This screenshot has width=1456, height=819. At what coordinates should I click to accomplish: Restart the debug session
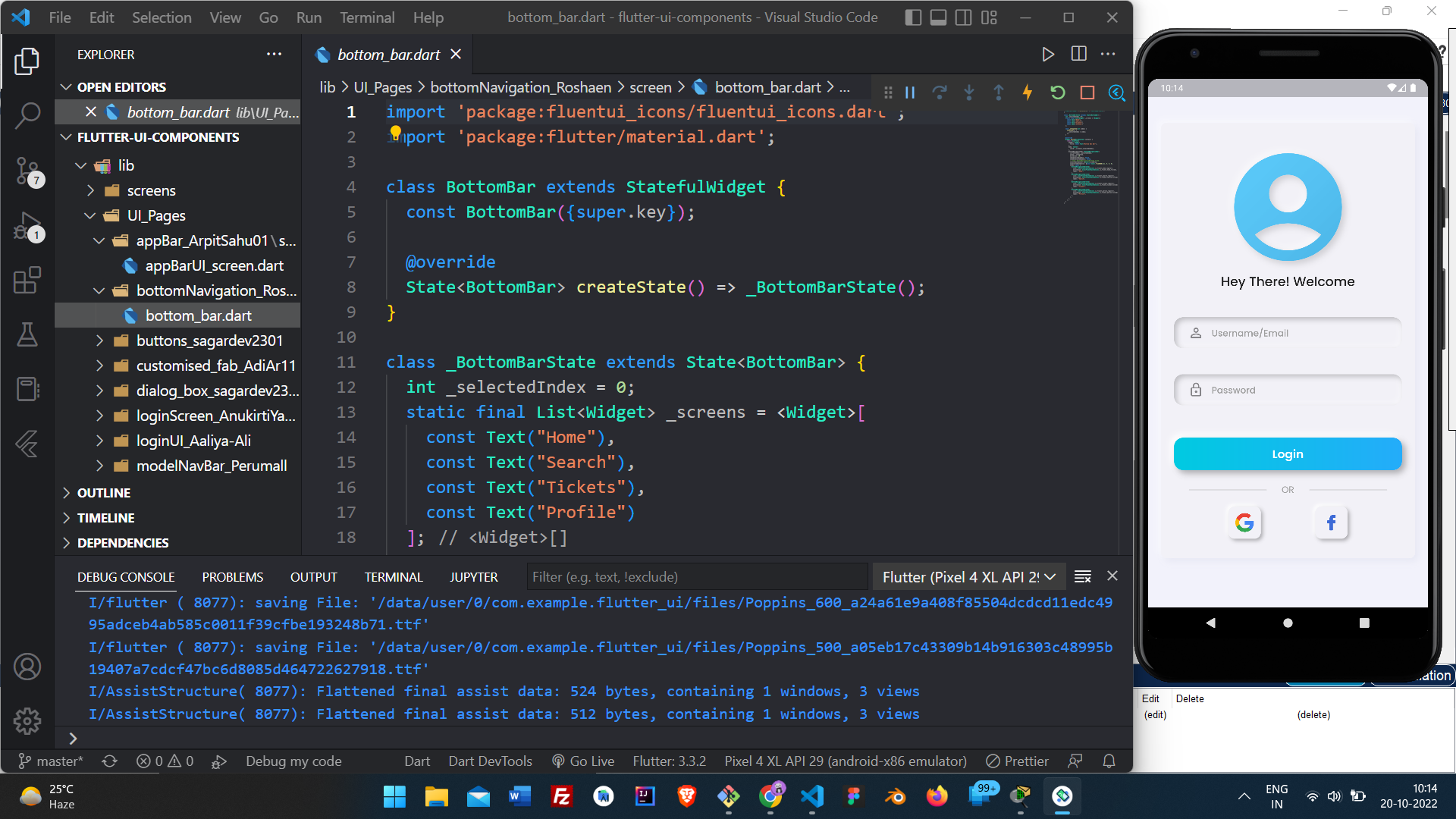1058,93
